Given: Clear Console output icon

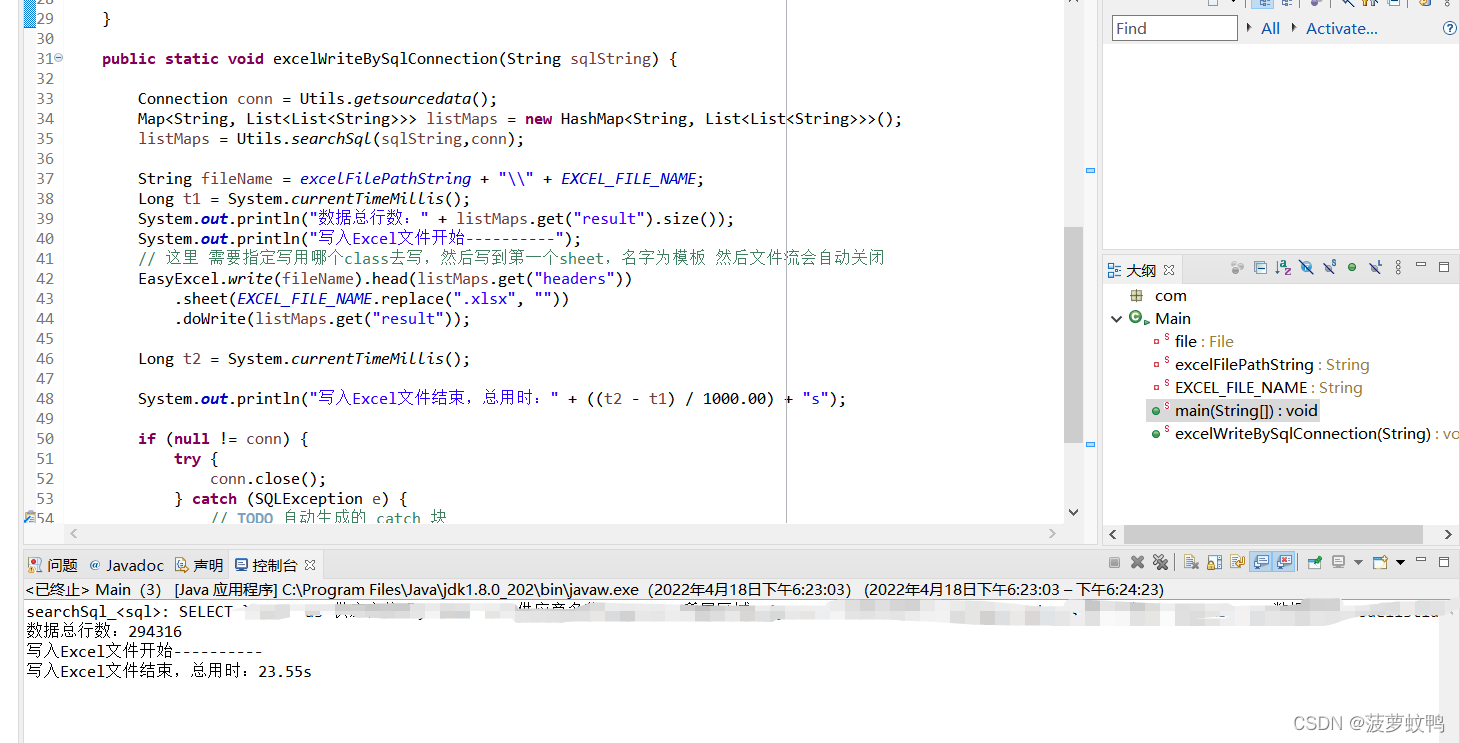Looking at the screenshot, I should (1191, 562).
